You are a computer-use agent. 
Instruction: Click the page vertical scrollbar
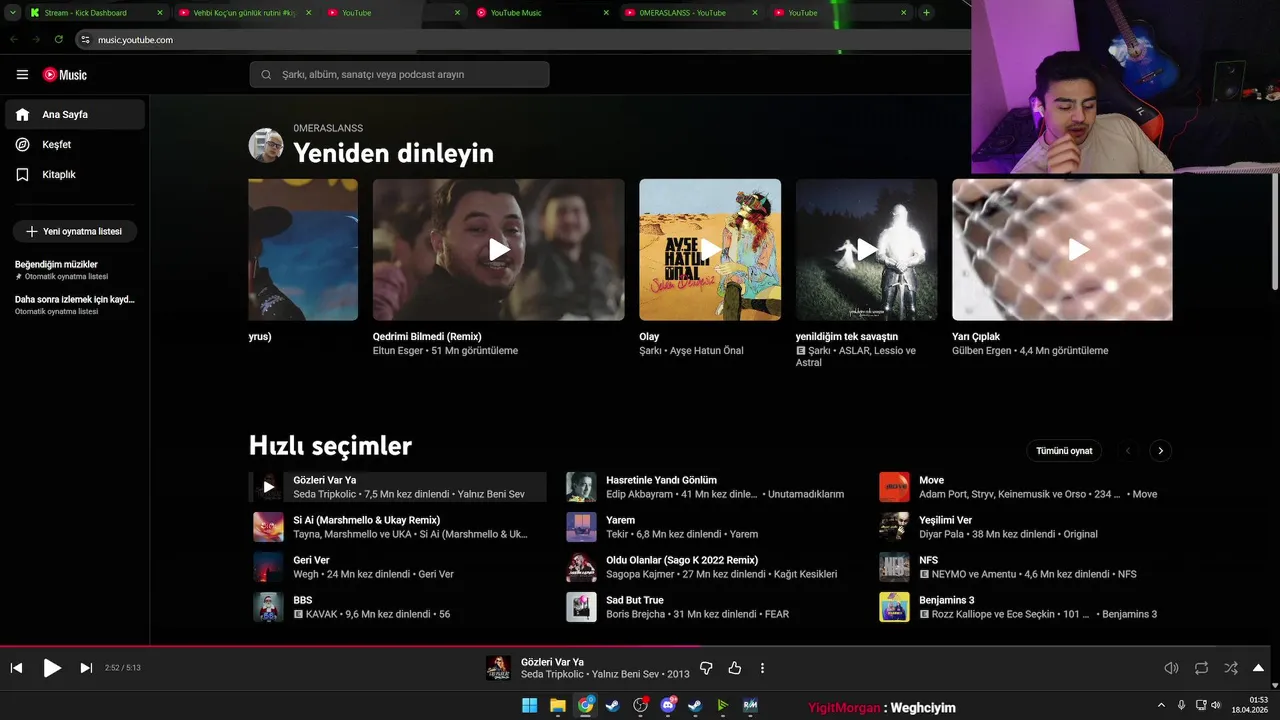1275,230
